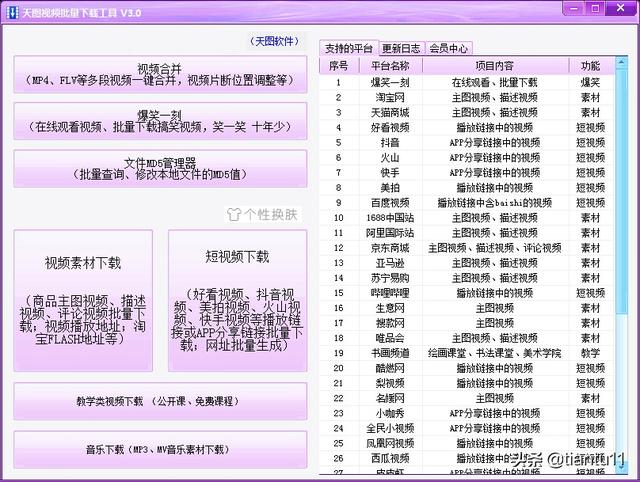
Task: Select the 好看视频 row
Action: 467,128
